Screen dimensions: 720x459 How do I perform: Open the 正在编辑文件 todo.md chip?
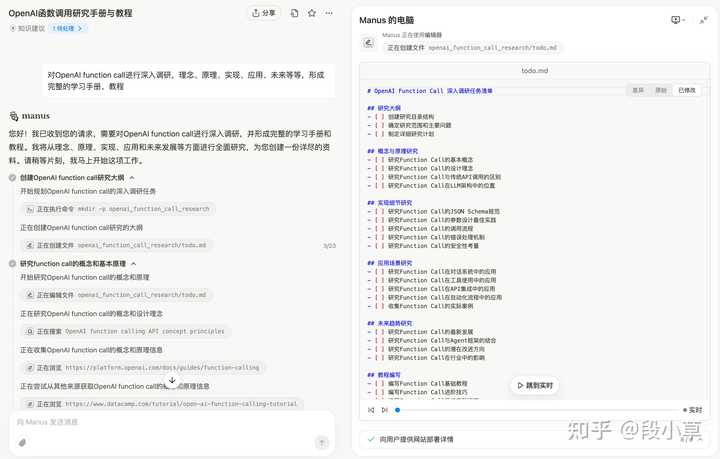tap(117, 295)
